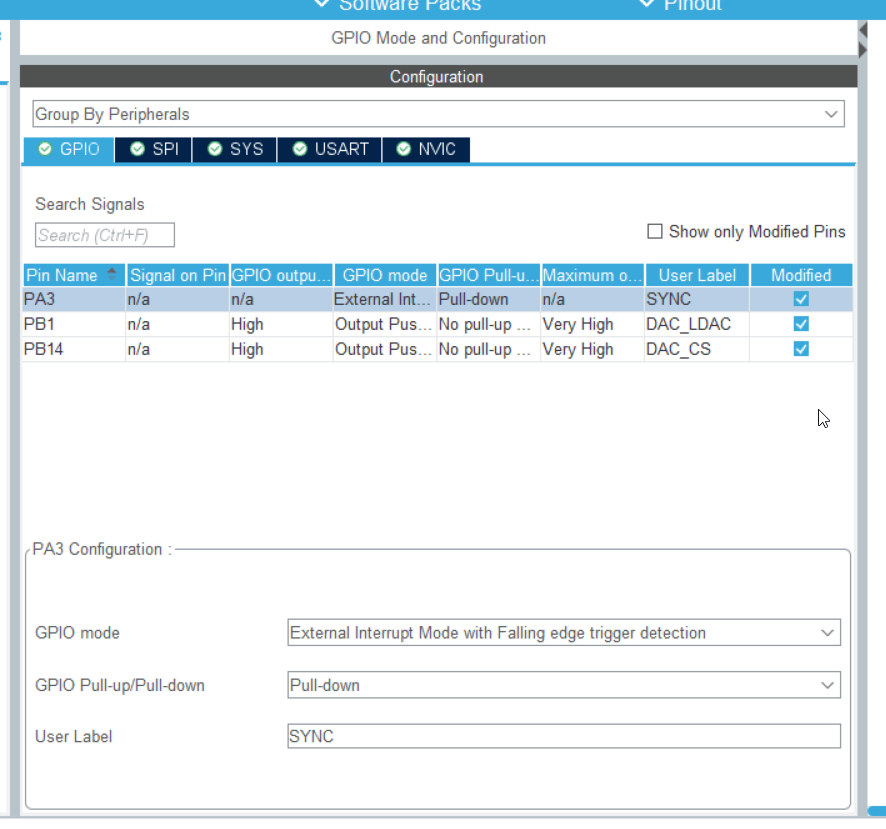This screenshot has height=829, width=886.
Task: Switch to the SYS tab
Action: click(234, 149)
